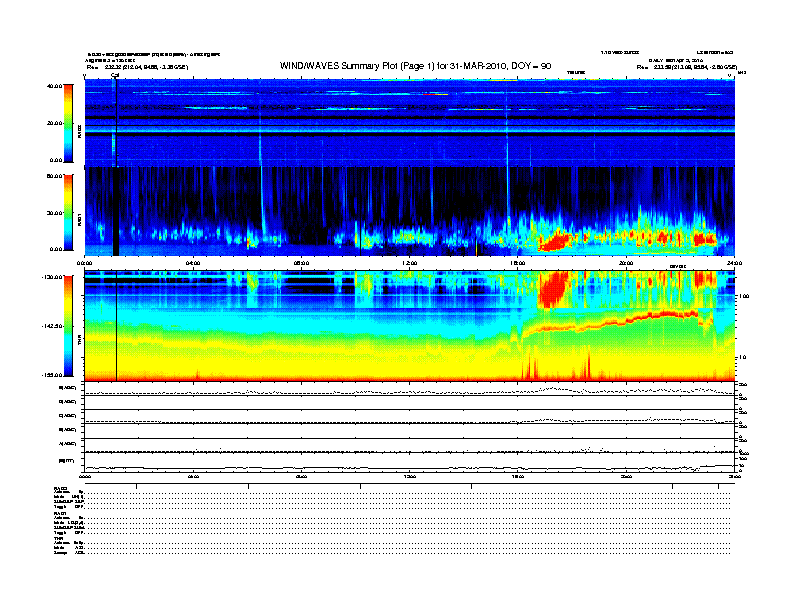Click the 30.00 label on RAD1 scale
The image size is (792, 612).
click(x=55, y=213)
